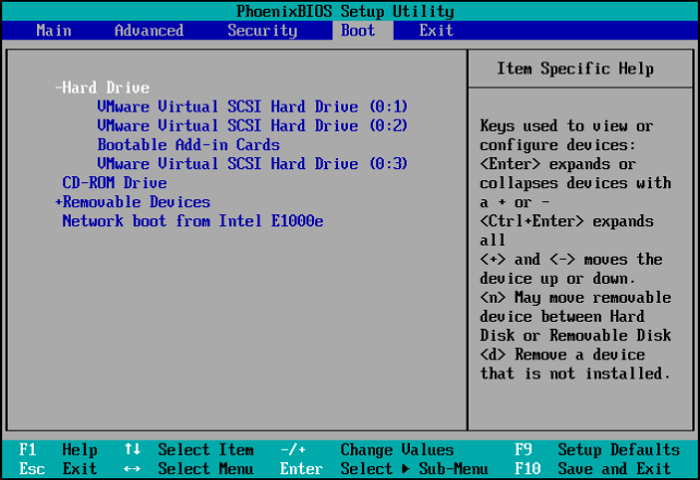The height and width of the screenshot is (480, 700).
Task: Highlight Bootable Add-in Cards entry
Action: click(188, 145)
